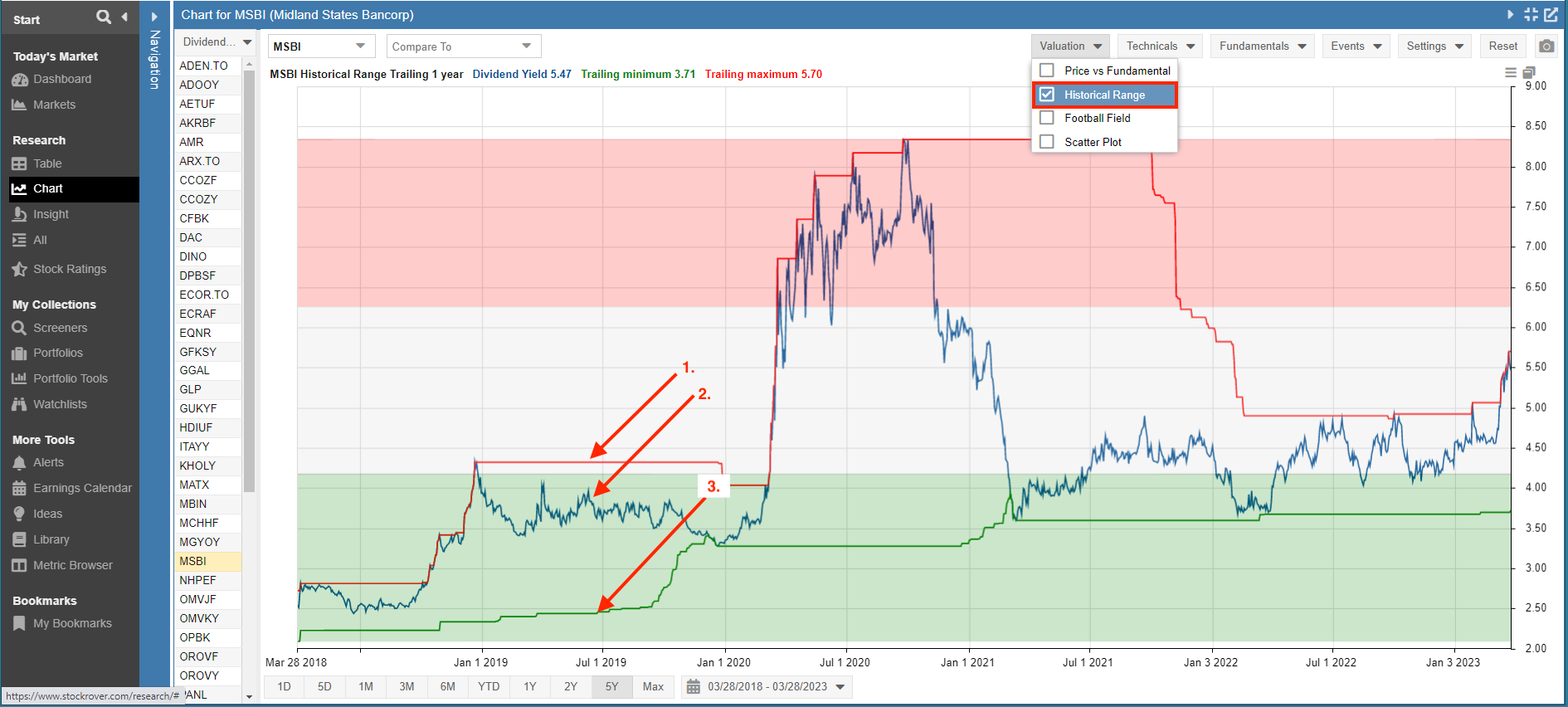Open the Fundamentals dropdown menu
Screen dimensions: 1568x707
(1262, 46)
